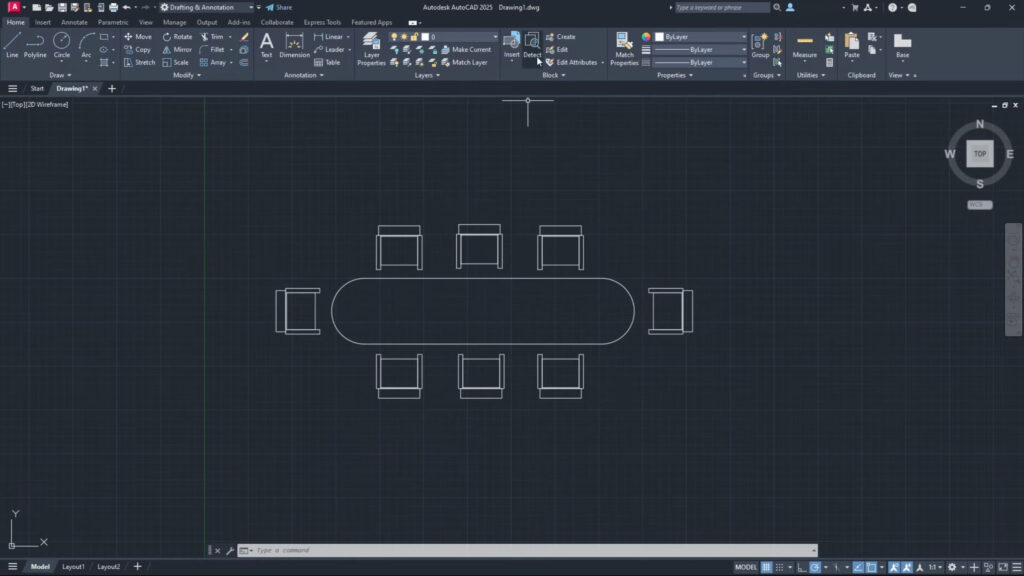The width and height of the screenshot is (1024, 576).
Task: Click the Insert block icon
Action: pos(511,44)
